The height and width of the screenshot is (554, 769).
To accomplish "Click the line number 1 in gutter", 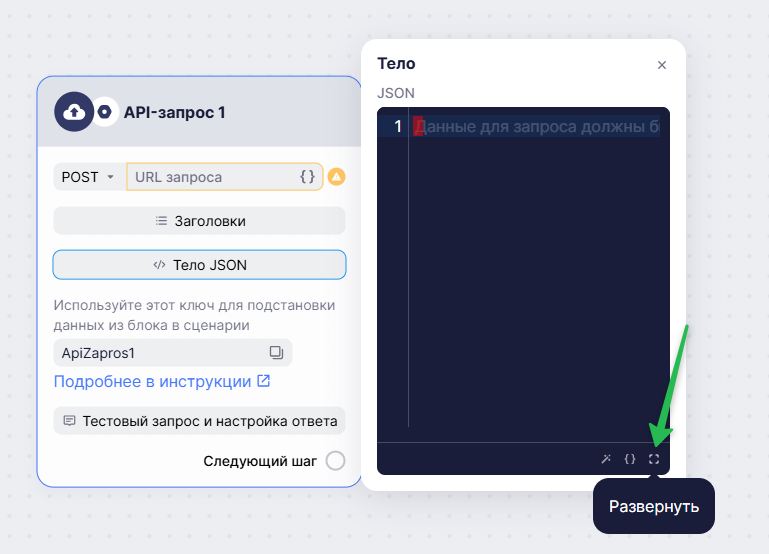I will pos(398,127).
